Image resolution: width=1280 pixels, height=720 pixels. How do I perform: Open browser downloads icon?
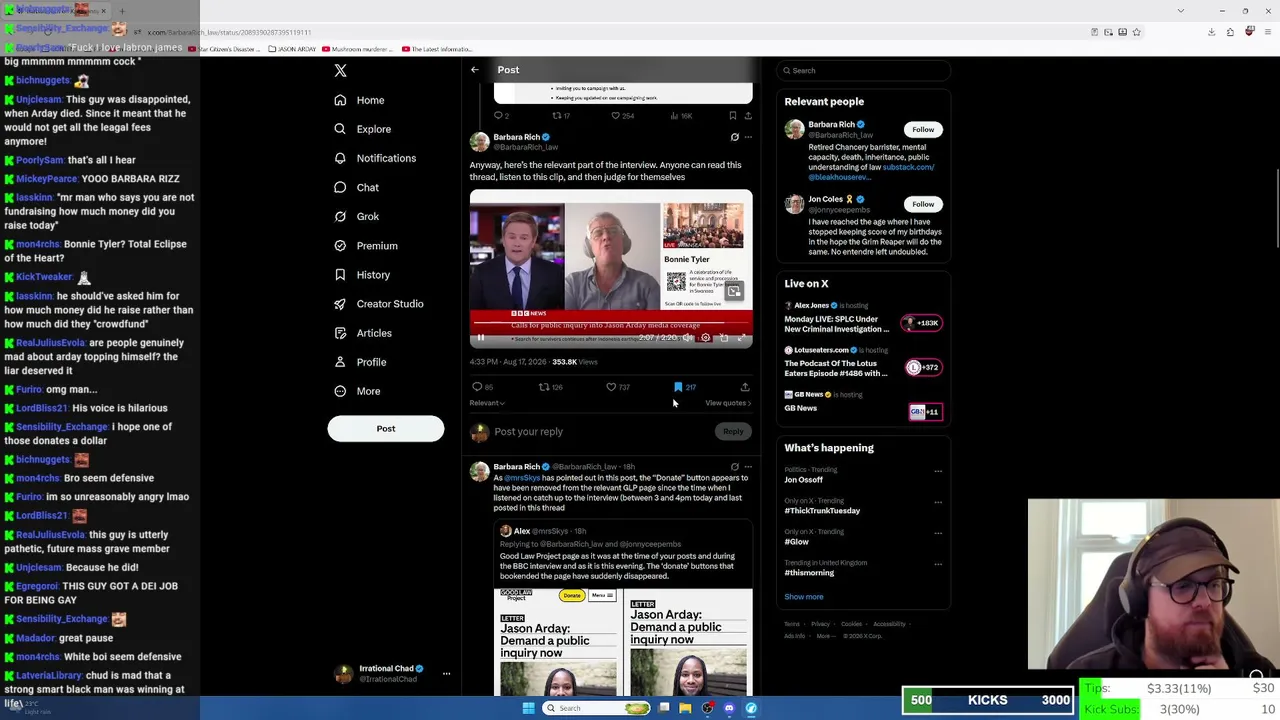tap(1211, 32)
